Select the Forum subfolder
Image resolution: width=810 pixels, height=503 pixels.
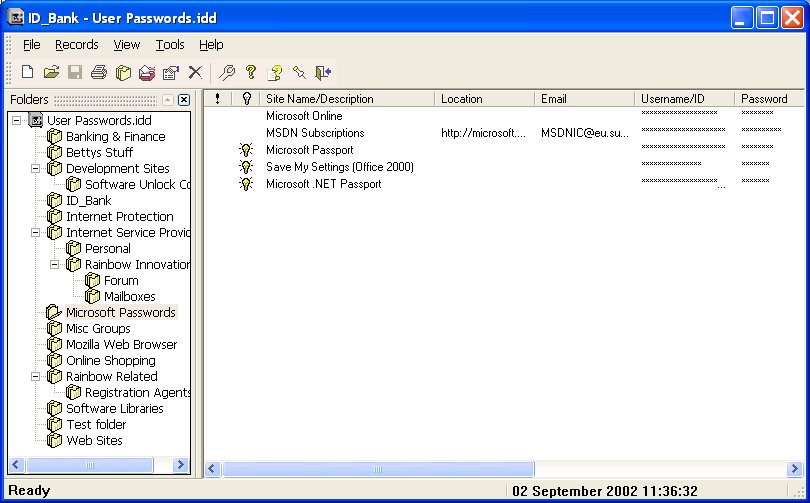tap(121, 280)
